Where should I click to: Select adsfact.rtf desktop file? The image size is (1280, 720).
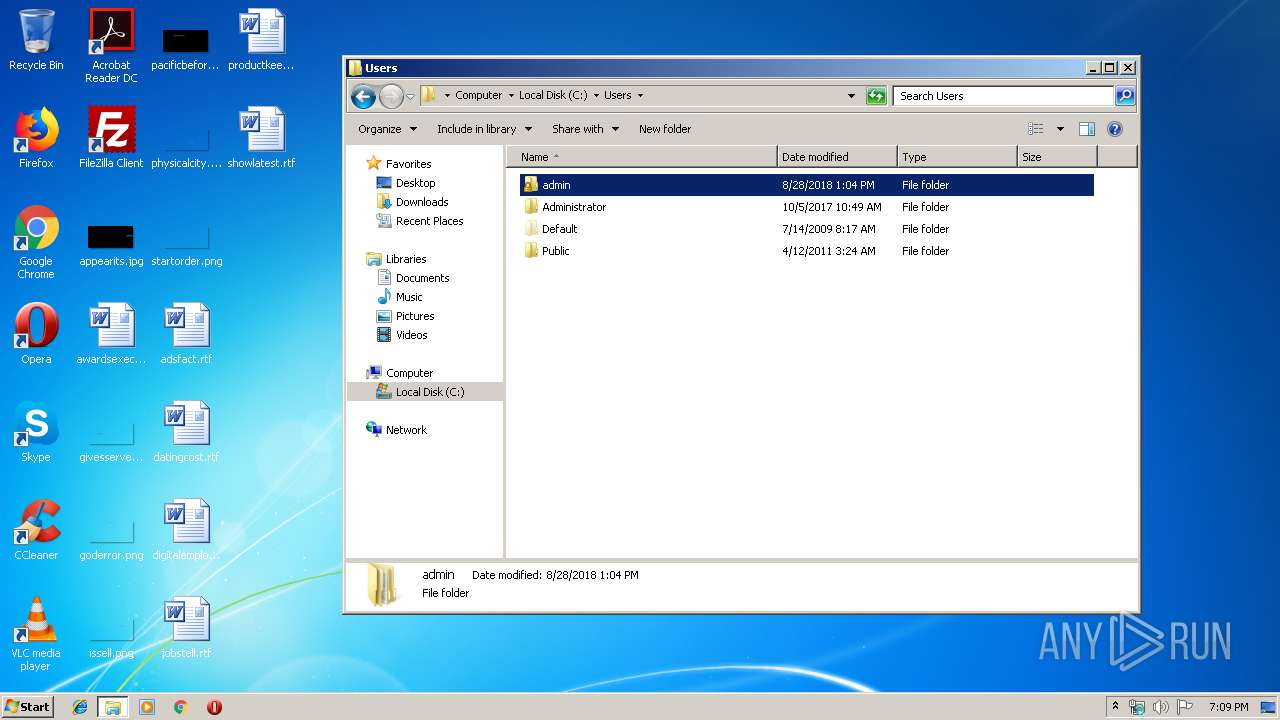(x=186, y=334)
